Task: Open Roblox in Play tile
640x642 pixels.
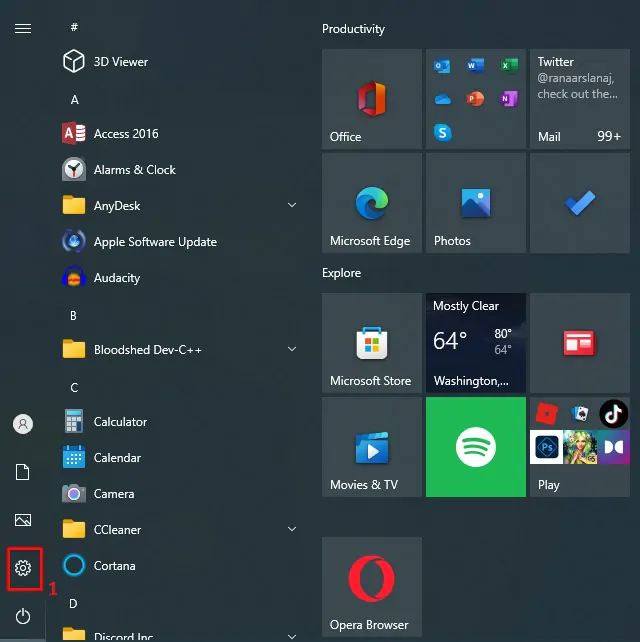Action: 547,414
